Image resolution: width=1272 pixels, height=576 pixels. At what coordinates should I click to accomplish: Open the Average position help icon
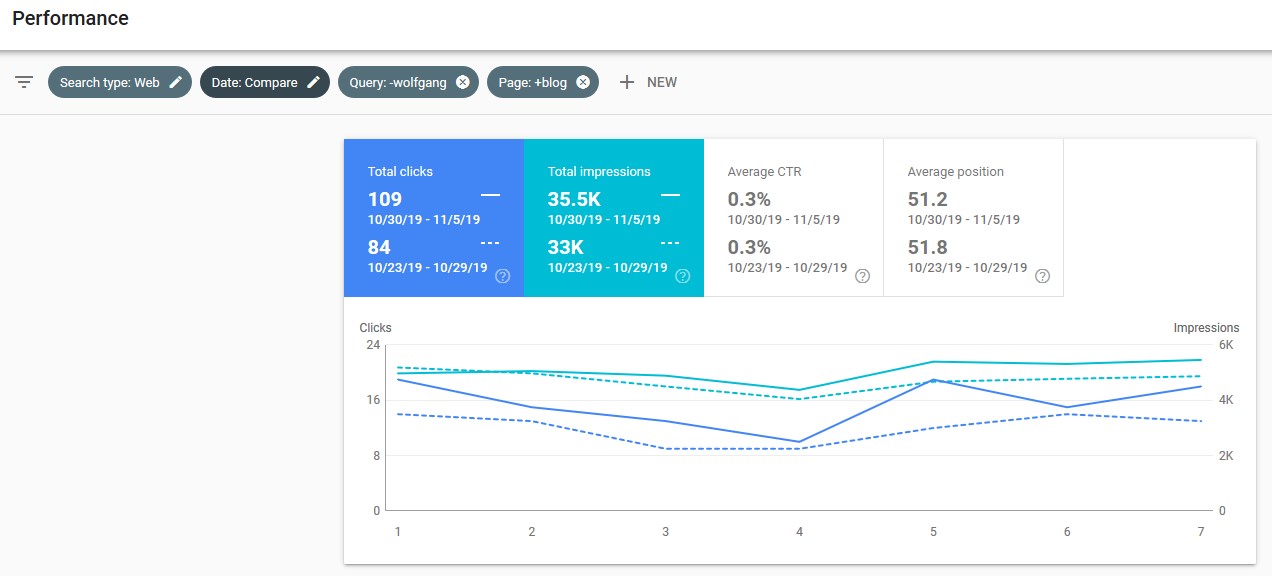pos(1041,275)
